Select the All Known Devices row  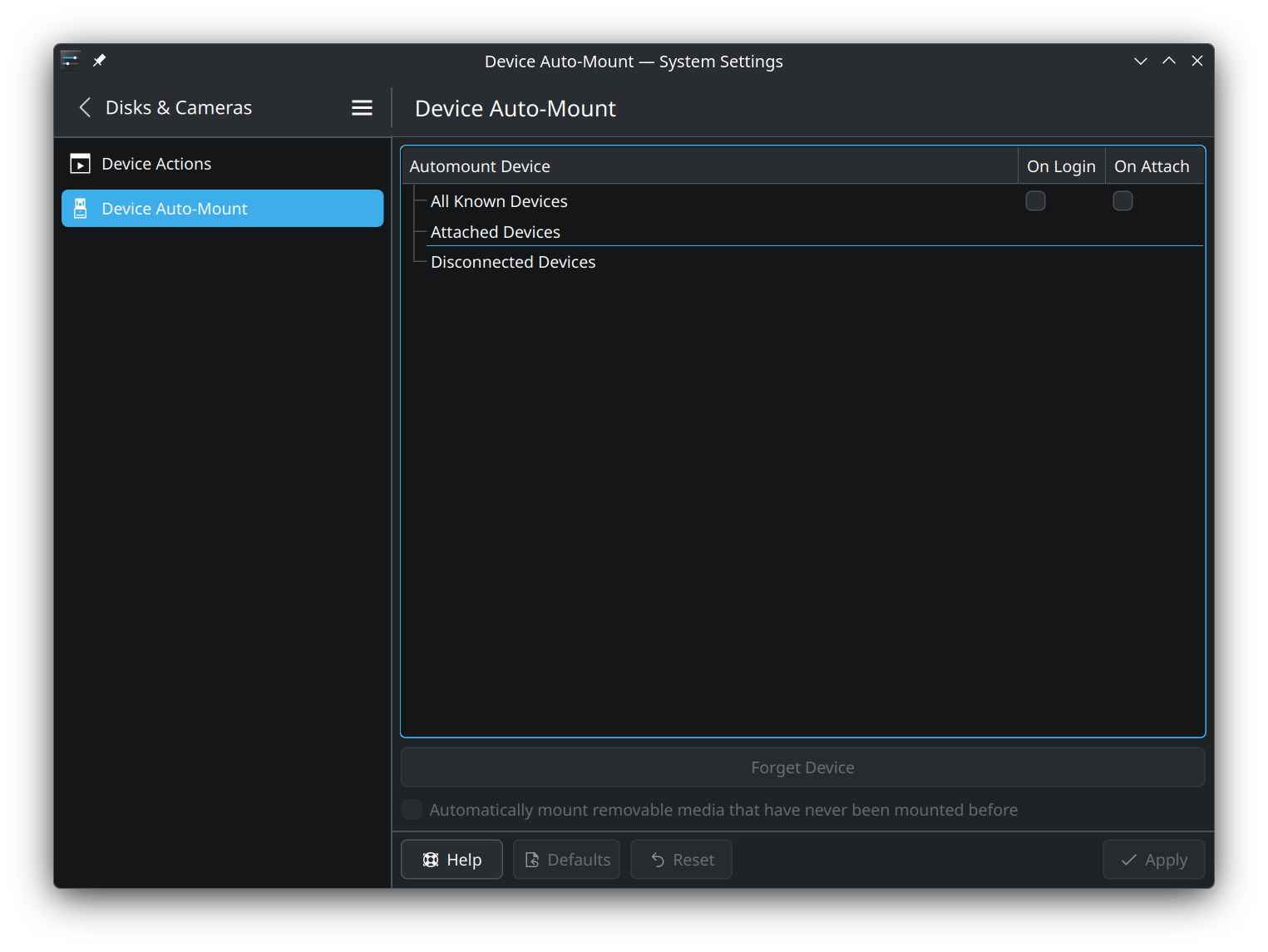(499, 201)
